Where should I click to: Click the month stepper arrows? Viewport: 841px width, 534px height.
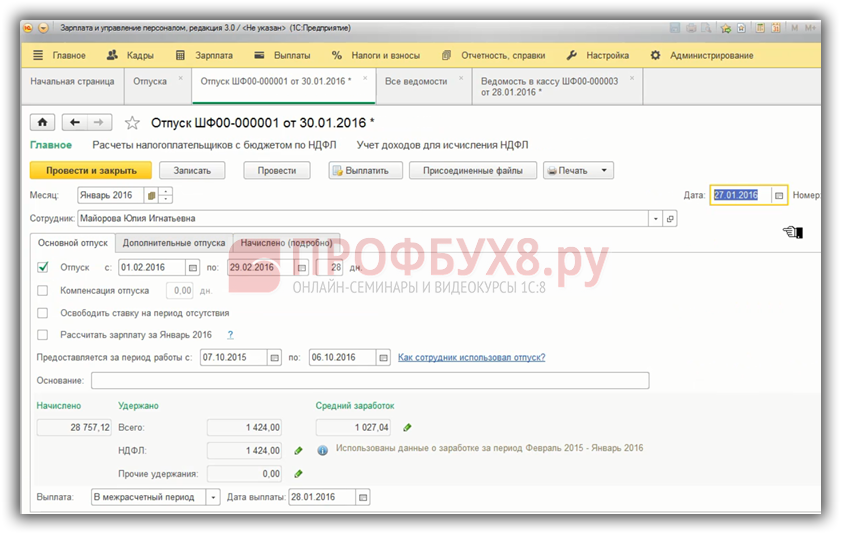pos(166,196)
